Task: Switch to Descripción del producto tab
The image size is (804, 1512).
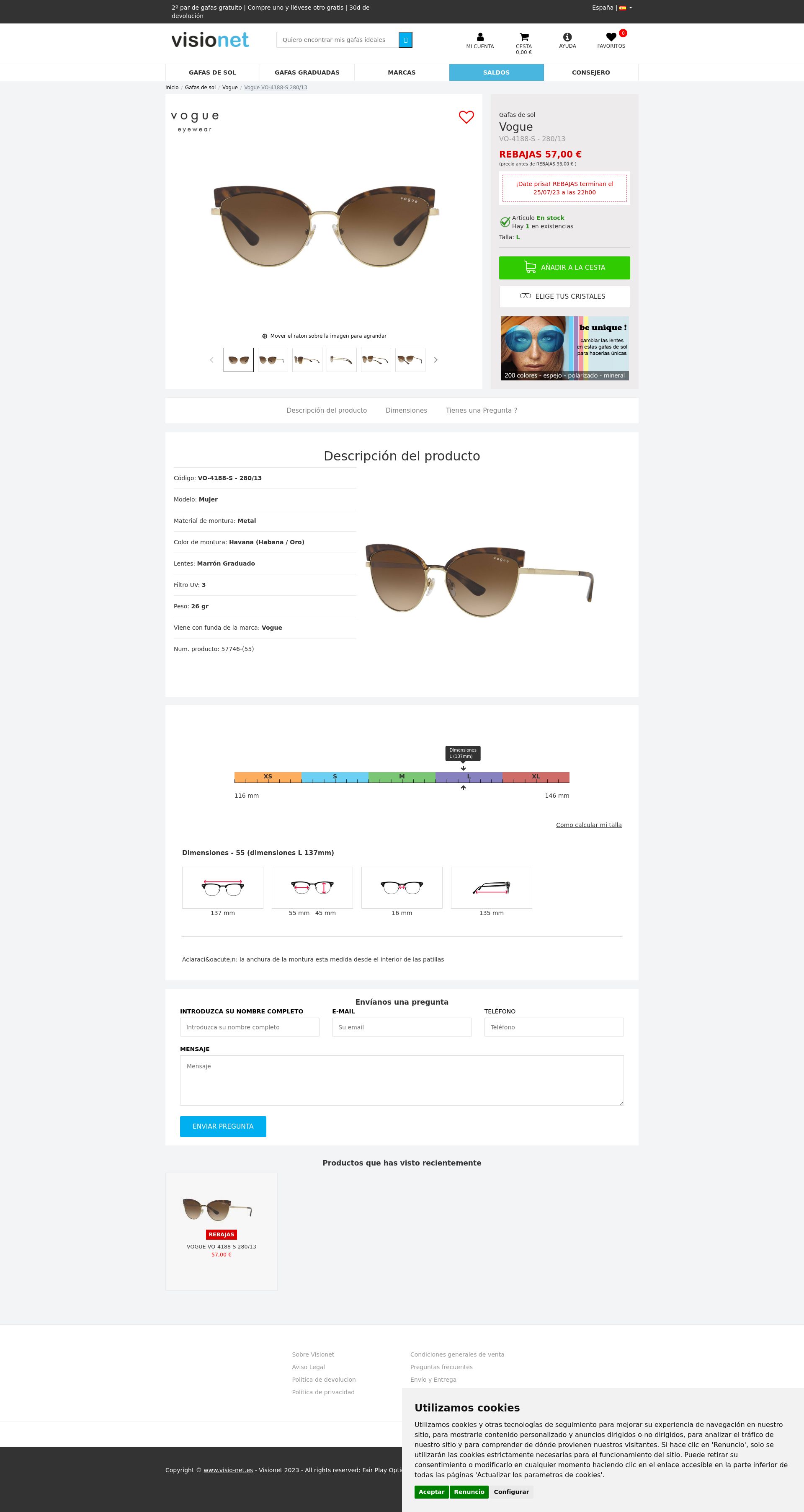Action: pos(326,410)
